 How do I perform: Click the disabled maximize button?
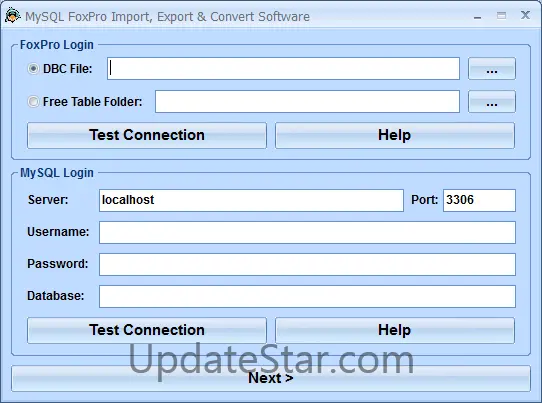(x=501, y=16)
